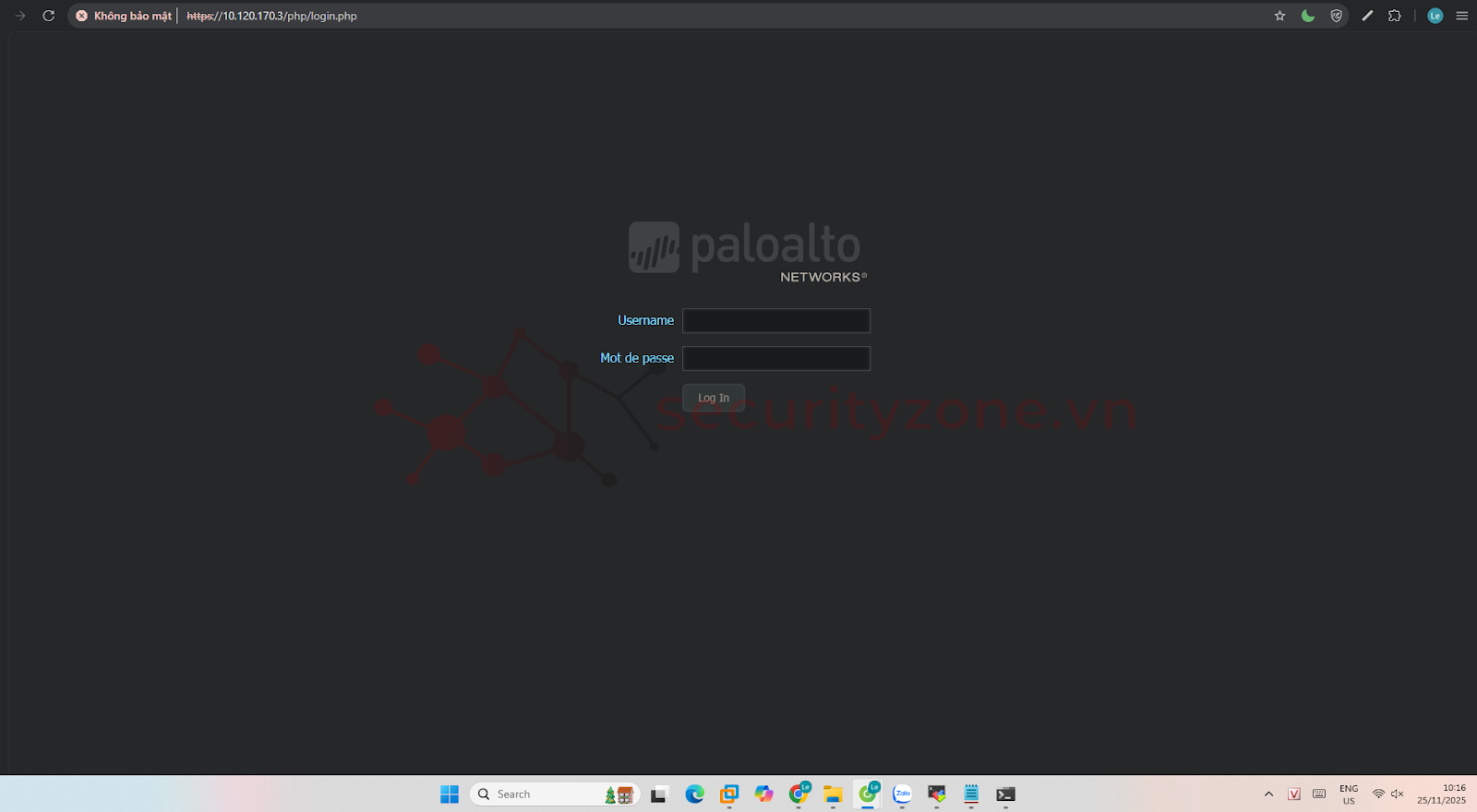
Task: Open the Windows Start menu
Action: pos(450,794)
